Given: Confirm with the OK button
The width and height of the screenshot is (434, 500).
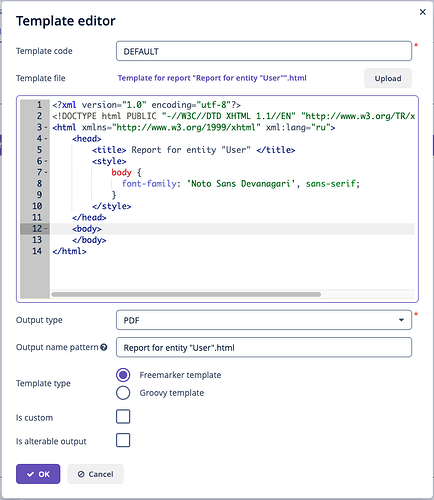Looking at the screenshot, I should [38, 474].
